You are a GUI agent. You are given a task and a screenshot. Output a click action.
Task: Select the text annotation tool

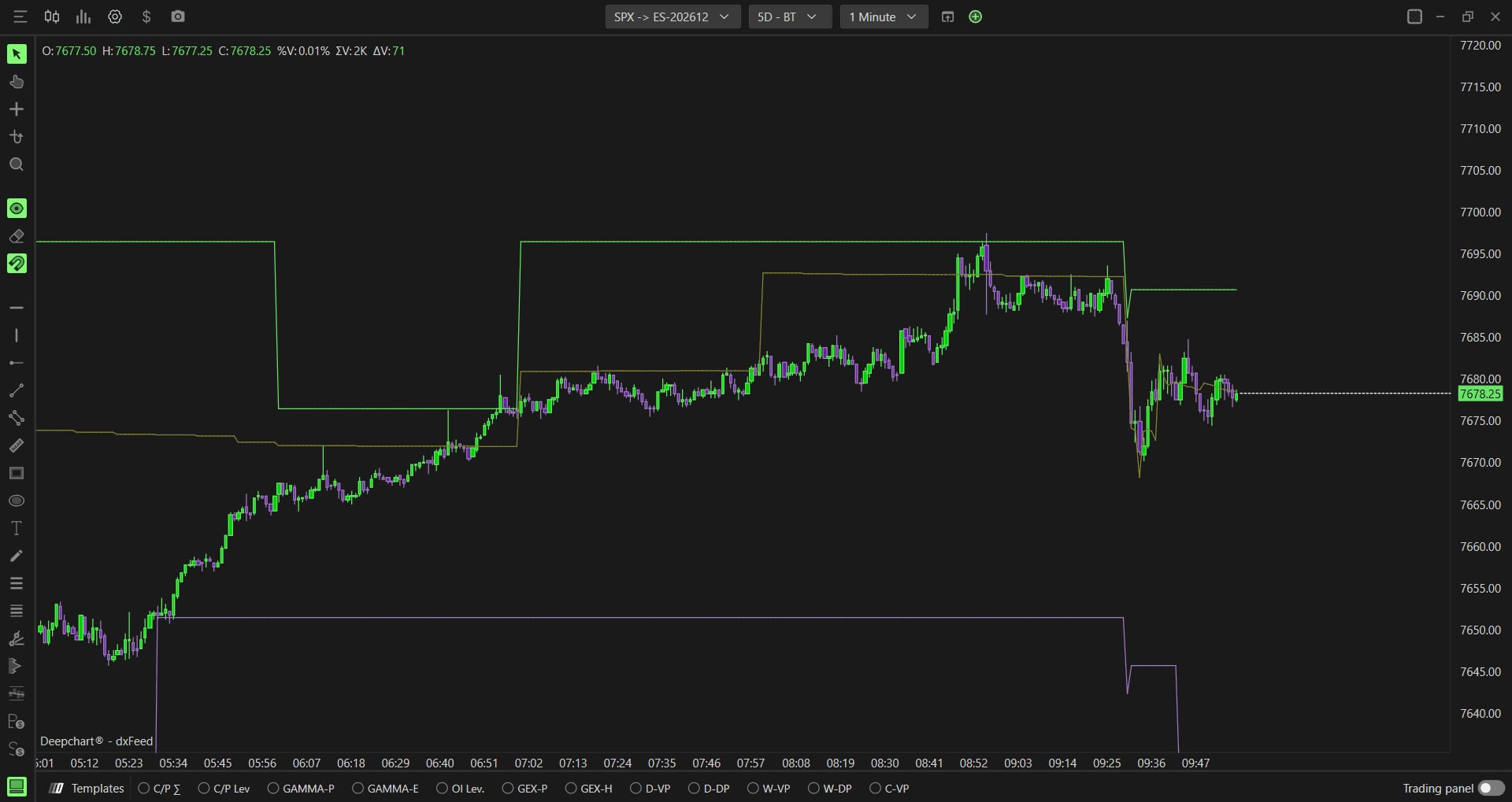pos(17,528)
